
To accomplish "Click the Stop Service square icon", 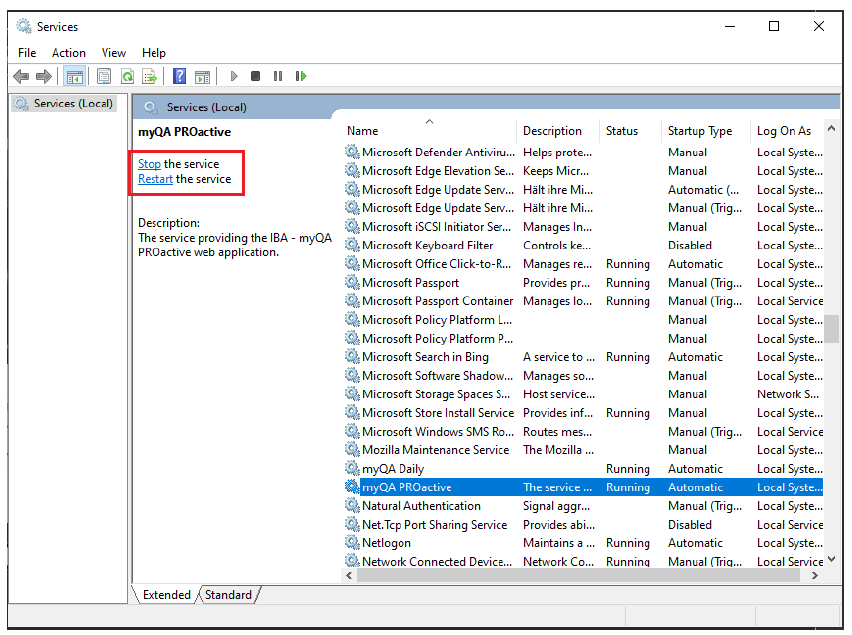I will 255,76.
